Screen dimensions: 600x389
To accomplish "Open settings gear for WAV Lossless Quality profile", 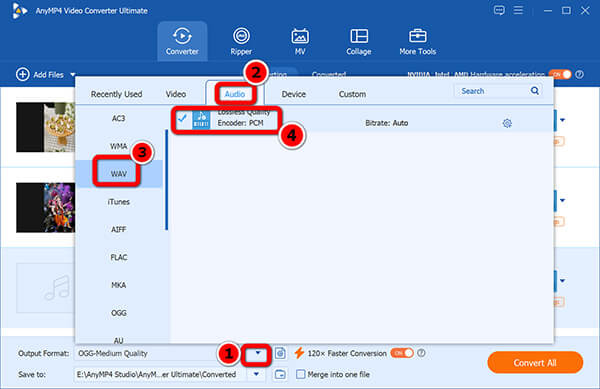I will point(507,123).
